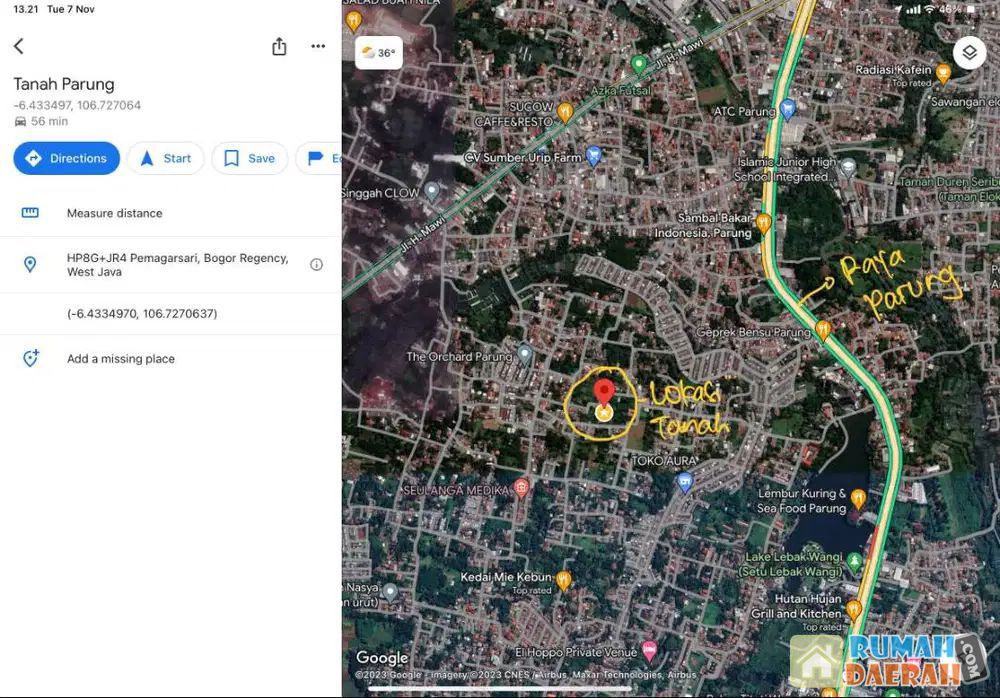Open the three-dot more options menu
1000x698 pixels.
pyautogui.click(x=318, y=46)
